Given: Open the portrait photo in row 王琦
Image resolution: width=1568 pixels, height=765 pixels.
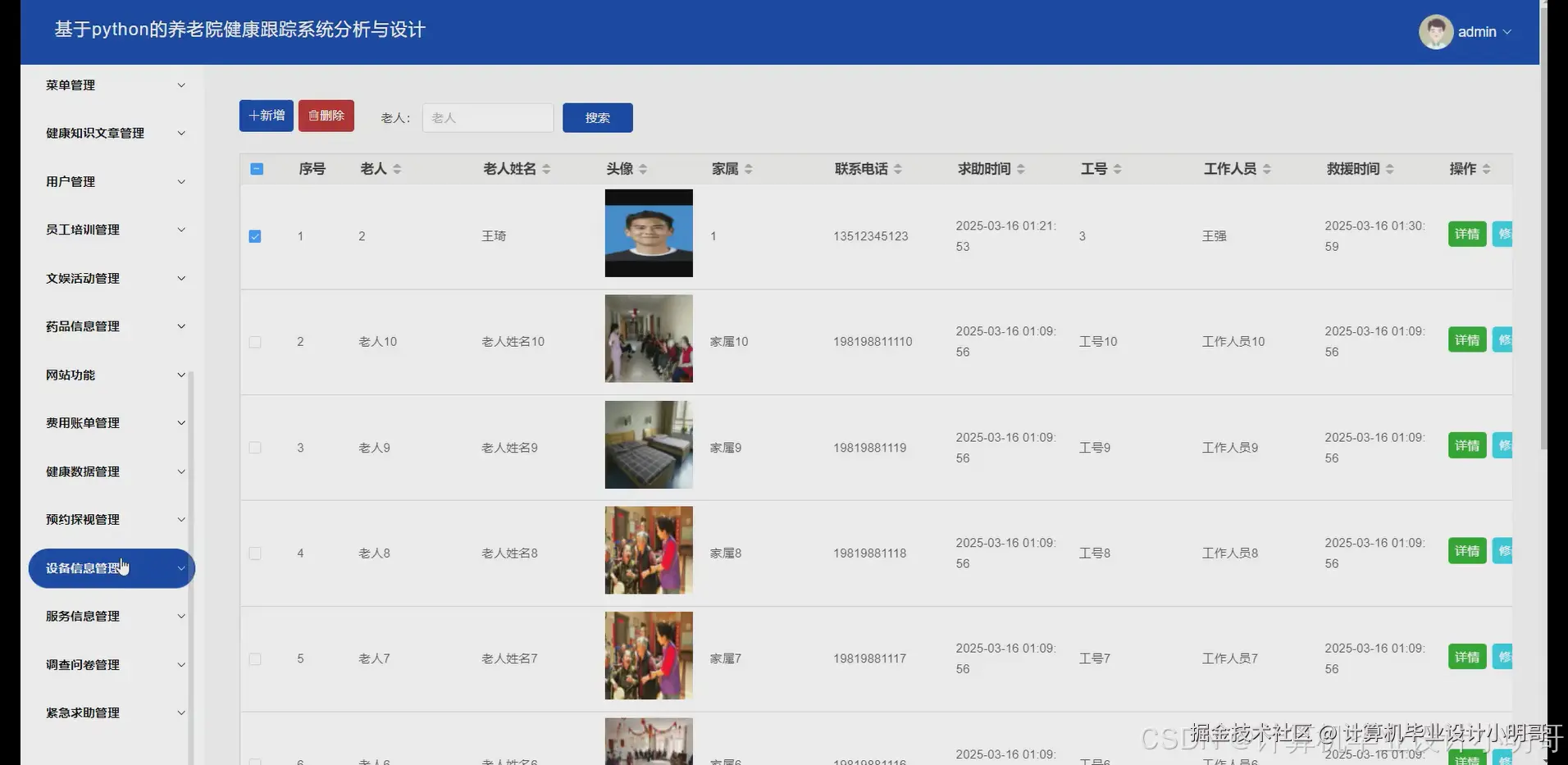Looking at the screenshot, I should [649, 233].
